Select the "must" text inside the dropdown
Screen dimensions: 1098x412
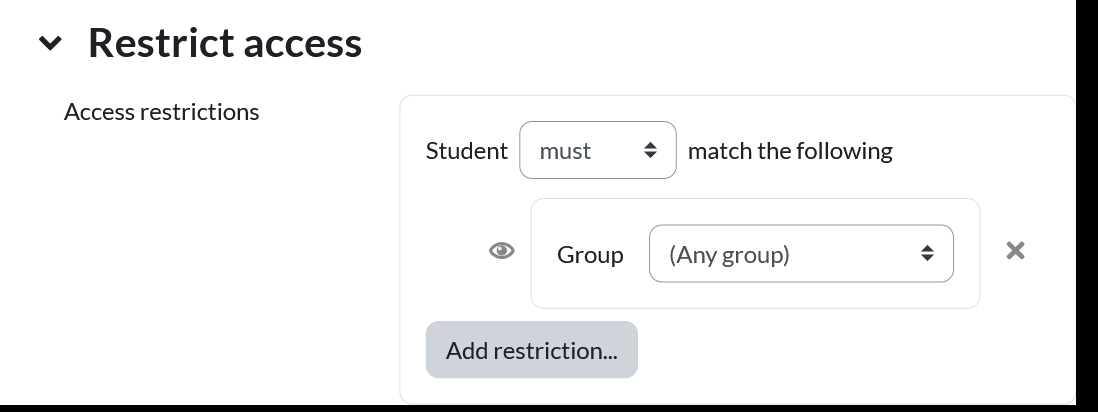[565, 151]
